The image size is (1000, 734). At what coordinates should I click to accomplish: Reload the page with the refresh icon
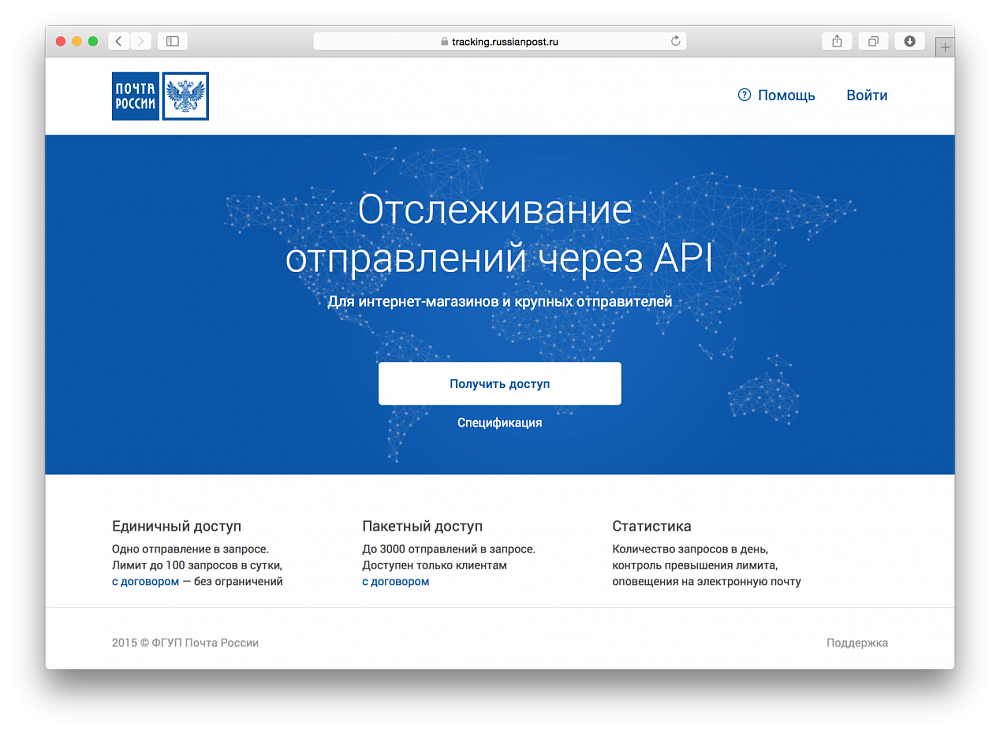point(676,41)
